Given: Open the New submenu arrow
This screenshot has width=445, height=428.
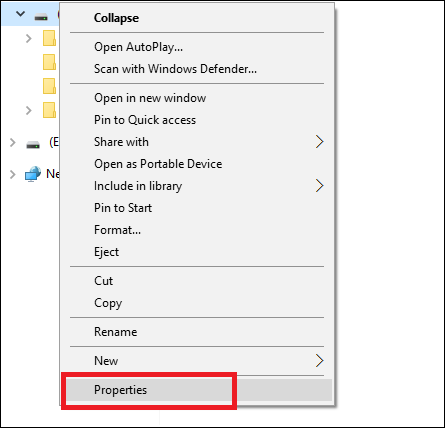Looking at the screenshot, I should [319, 360].
